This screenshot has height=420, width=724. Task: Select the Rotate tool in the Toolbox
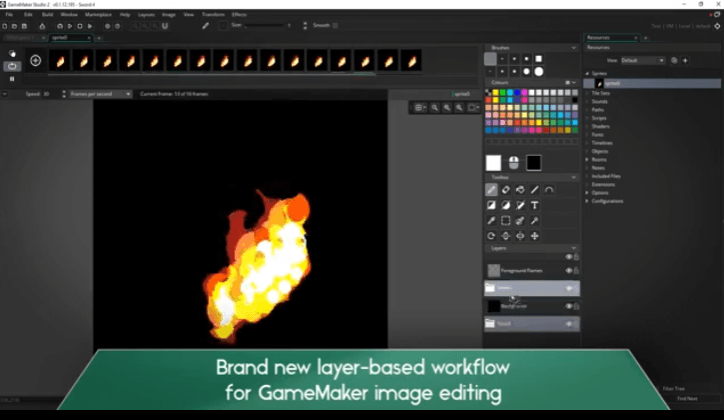coord(491,236)
